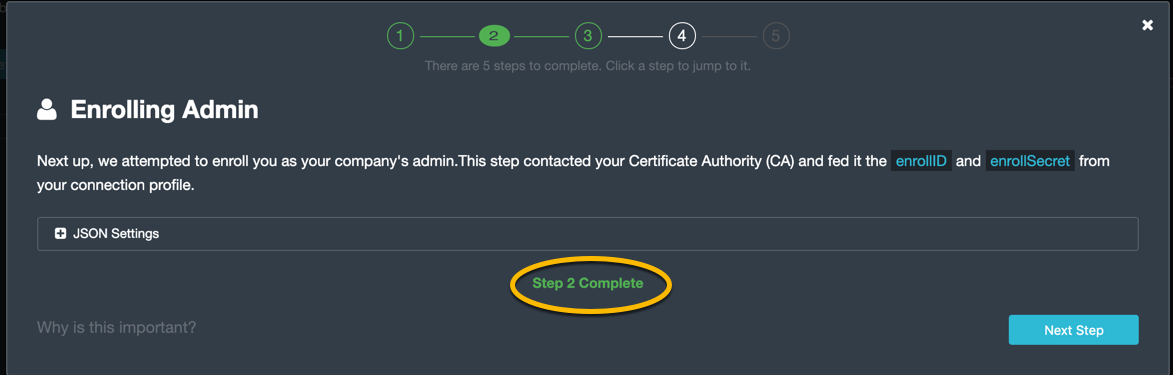Image resolution: width=1173 pixels, height=375 pixels.
Task: Click connector line between steps 2 and 3
Action: [x=542, y=36]
